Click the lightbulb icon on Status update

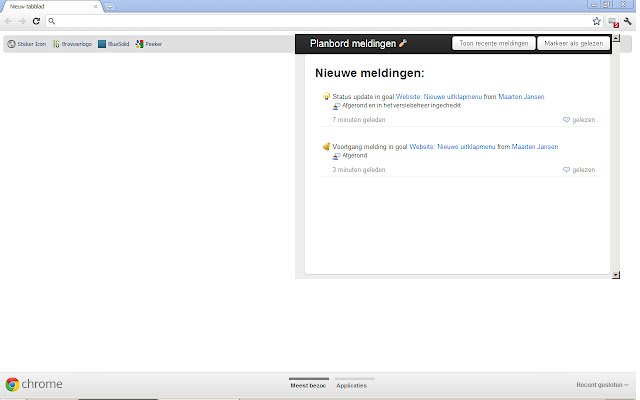click(x=326, y=96)
